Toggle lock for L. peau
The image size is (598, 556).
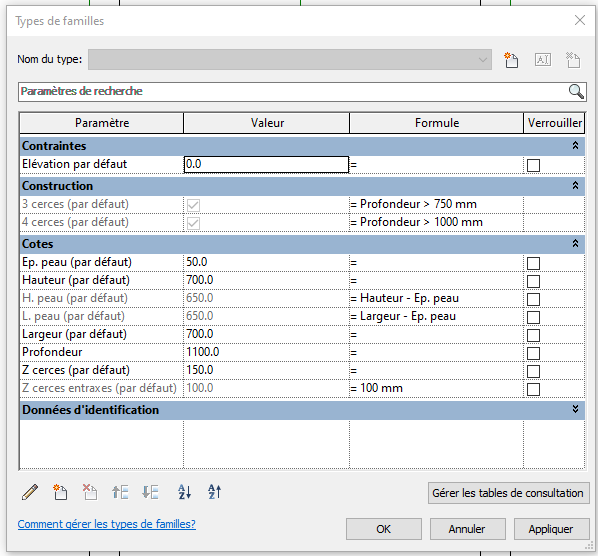pos(533,317)
